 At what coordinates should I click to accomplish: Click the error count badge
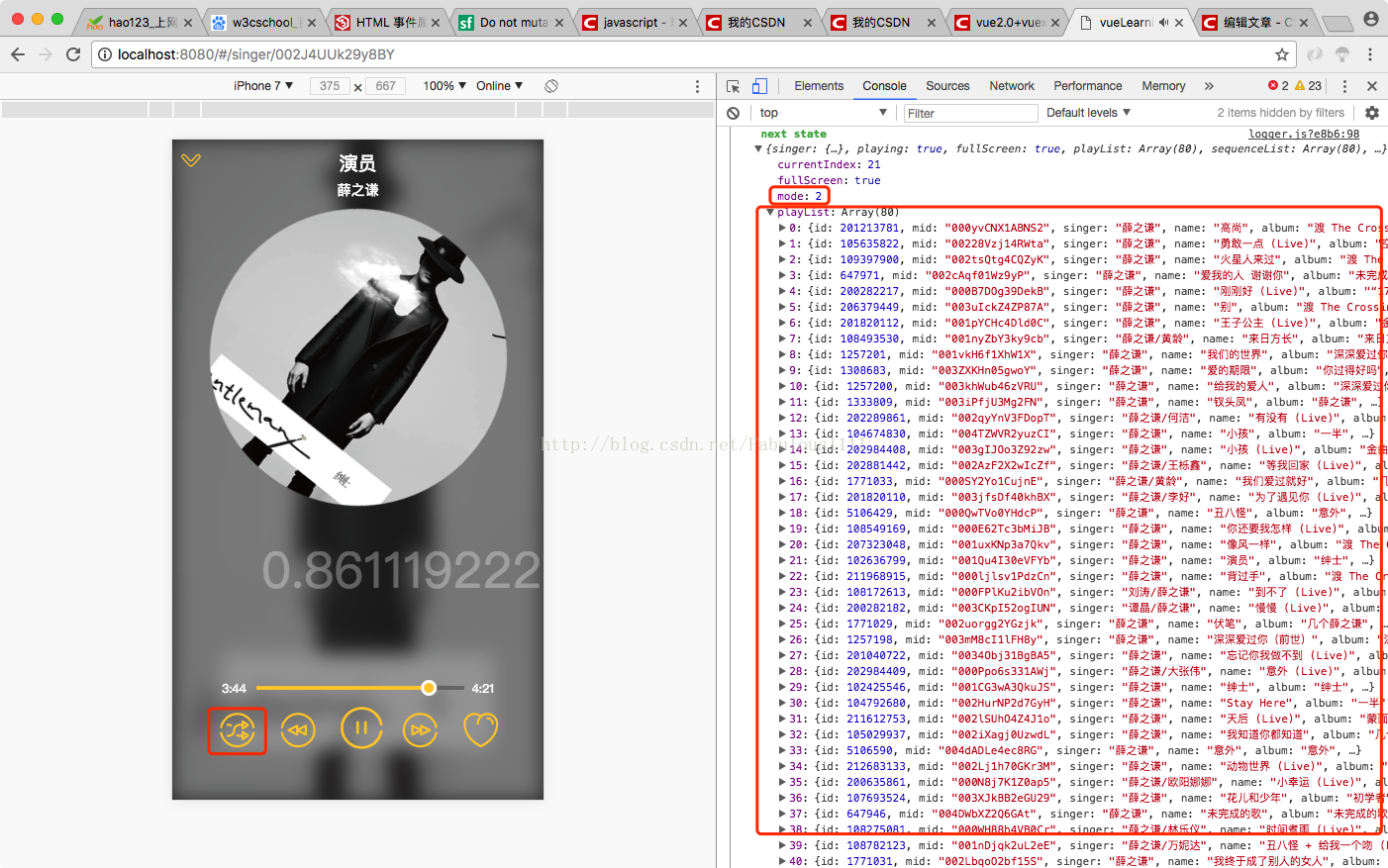[x=1278, y=86]
